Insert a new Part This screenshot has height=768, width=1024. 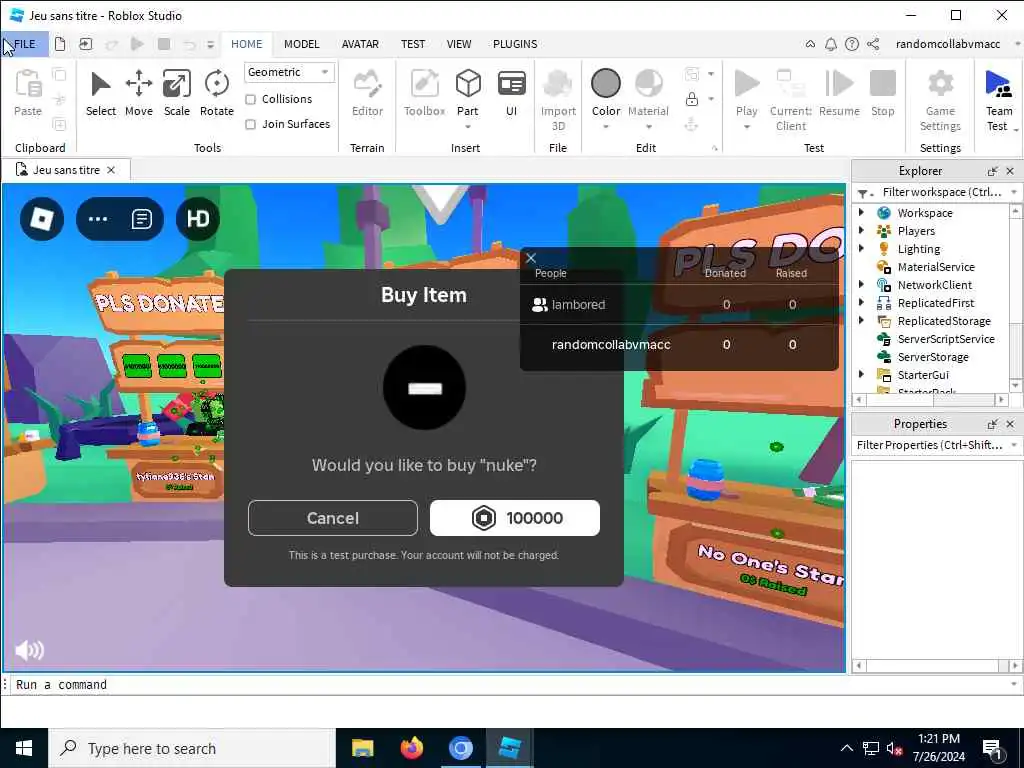(x=468, y=93)
